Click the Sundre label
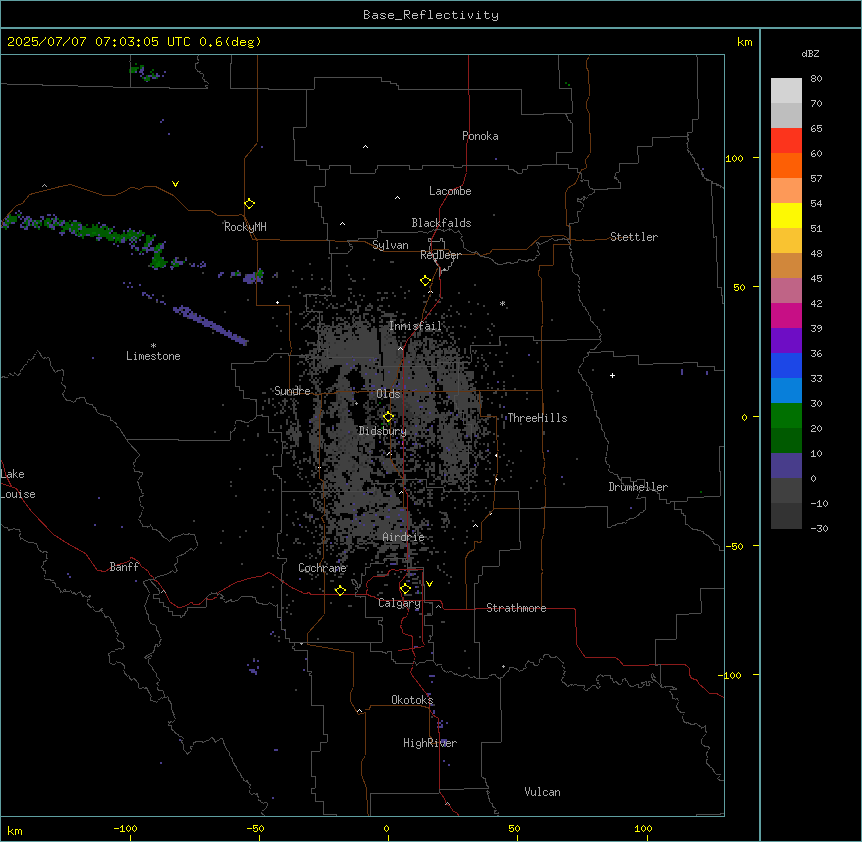Screen dimensions: 862x842 click(x=292, y=391)
